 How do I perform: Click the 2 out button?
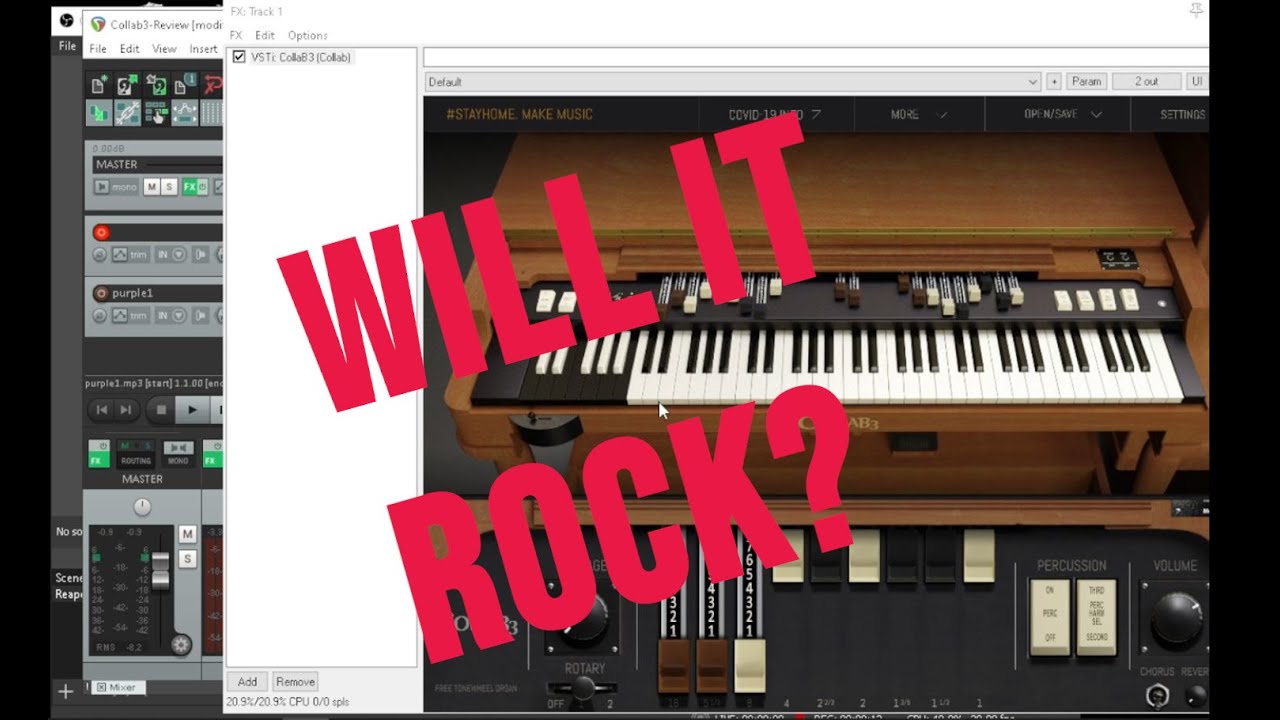coord(1146,82)
